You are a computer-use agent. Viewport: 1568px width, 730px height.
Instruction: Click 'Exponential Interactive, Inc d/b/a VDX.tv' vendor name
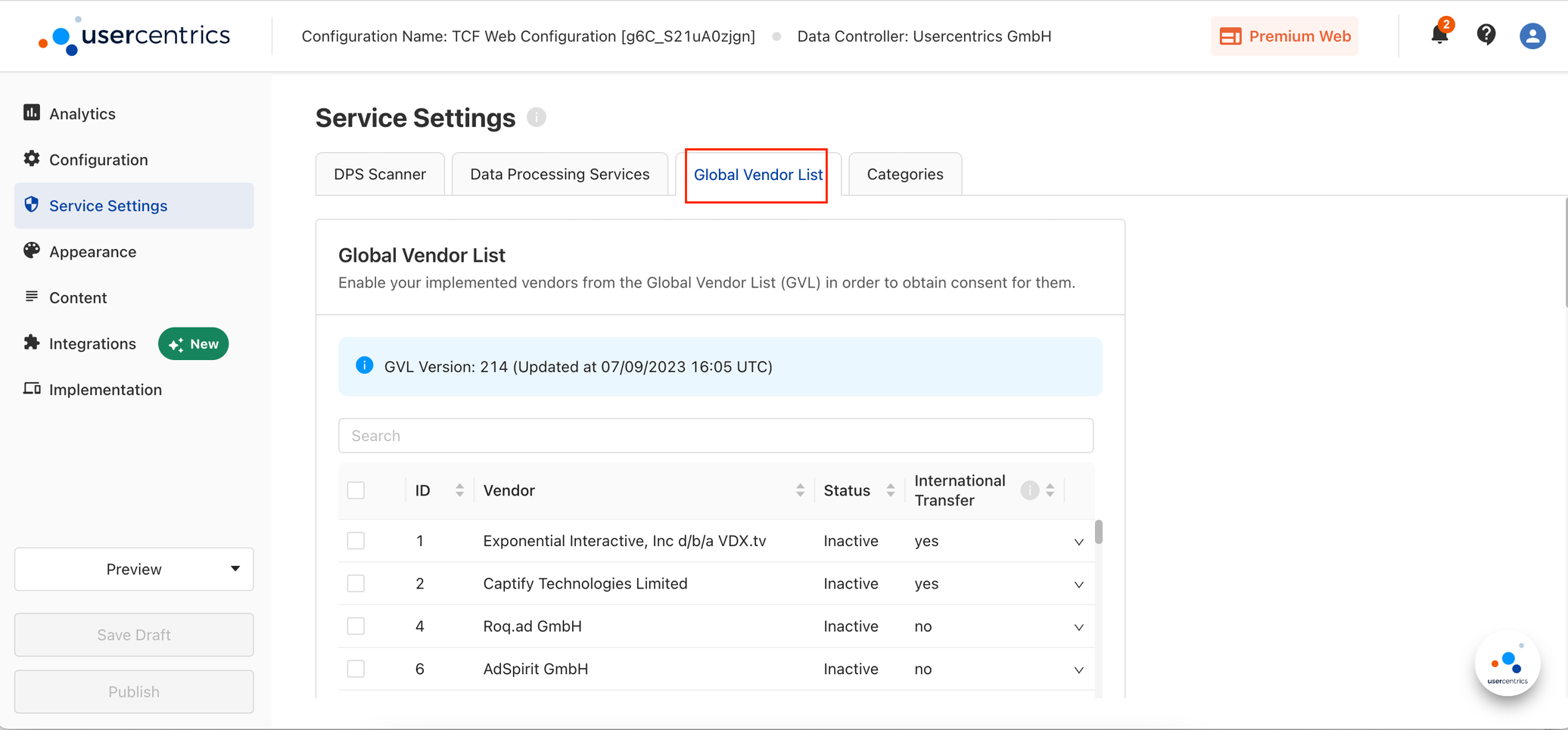[624, 541]
